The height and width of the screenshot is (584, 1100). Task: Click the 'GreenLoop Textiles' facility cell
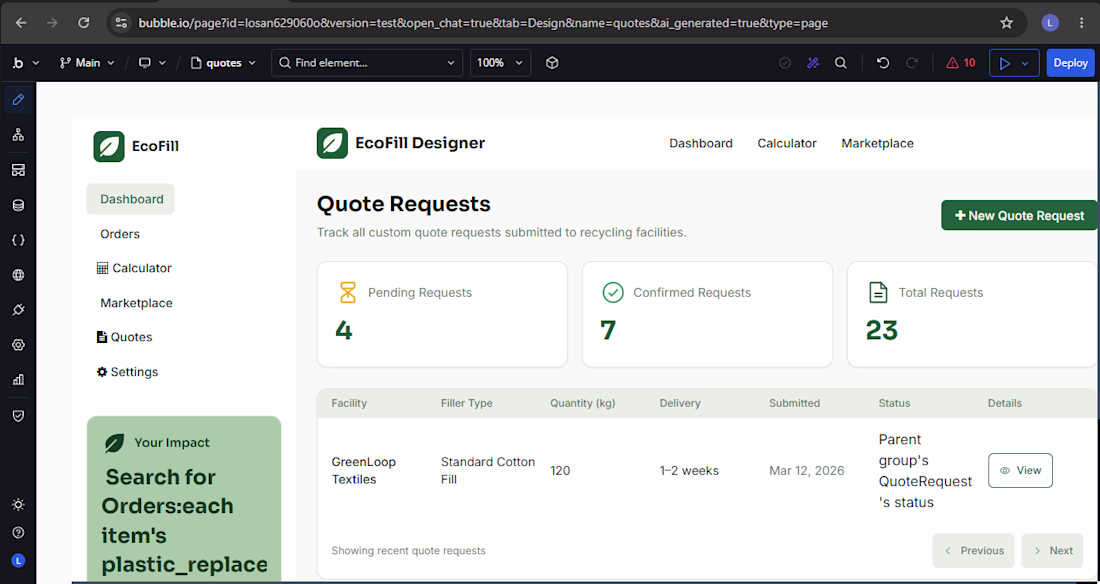click(363, 471)
